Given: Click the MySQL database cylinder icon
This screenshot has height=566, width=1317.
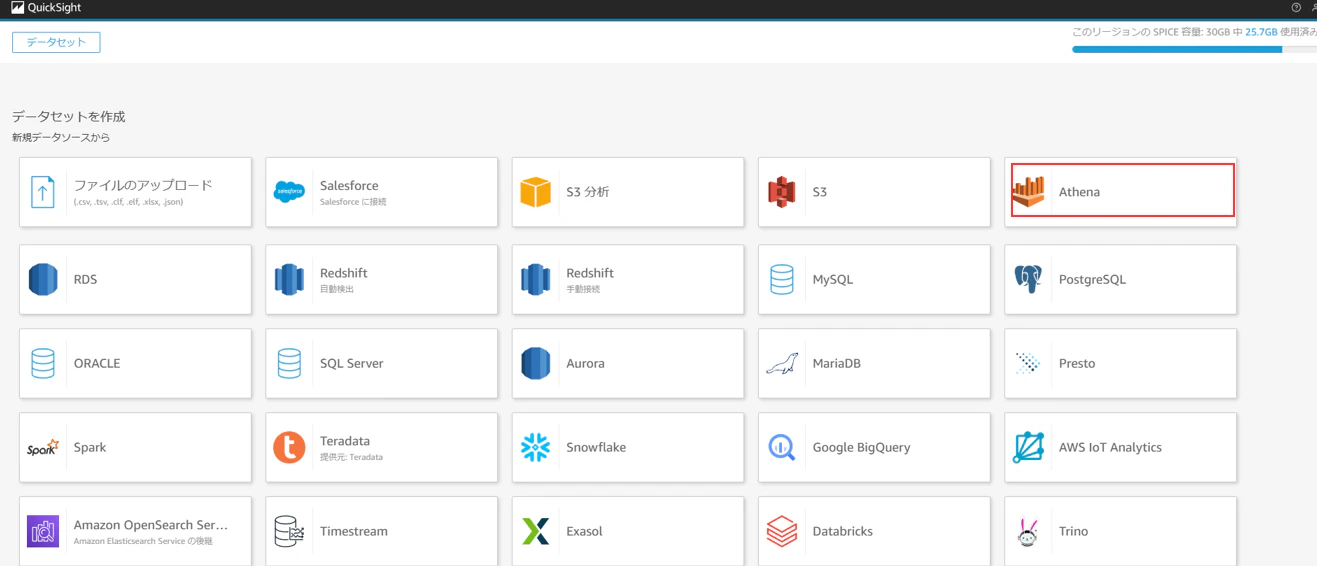Looking at the screenshot, I should pos(782,279).
